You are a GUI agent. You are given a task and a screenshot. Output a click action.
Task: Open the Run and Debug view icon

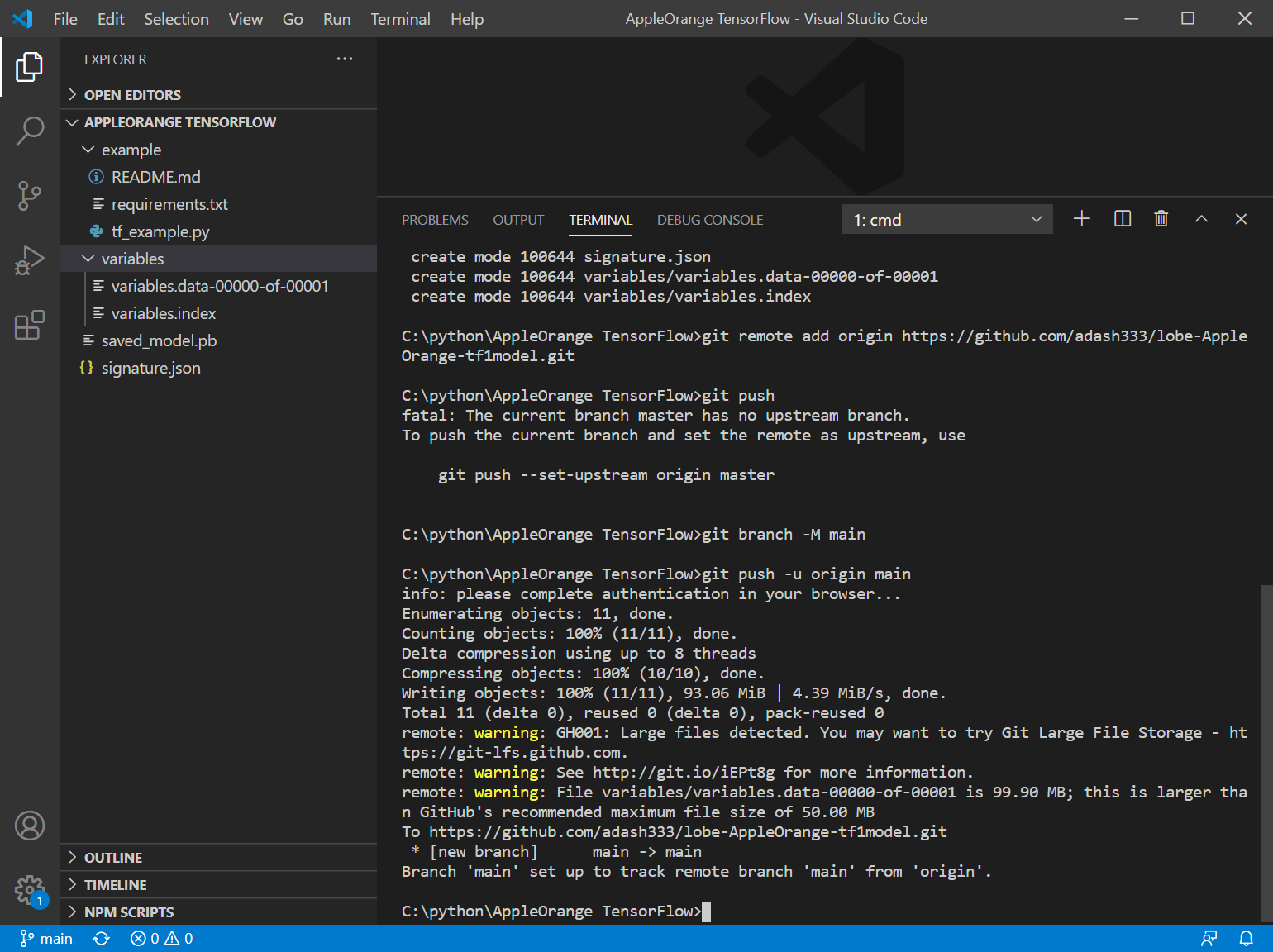click(30, 260)
